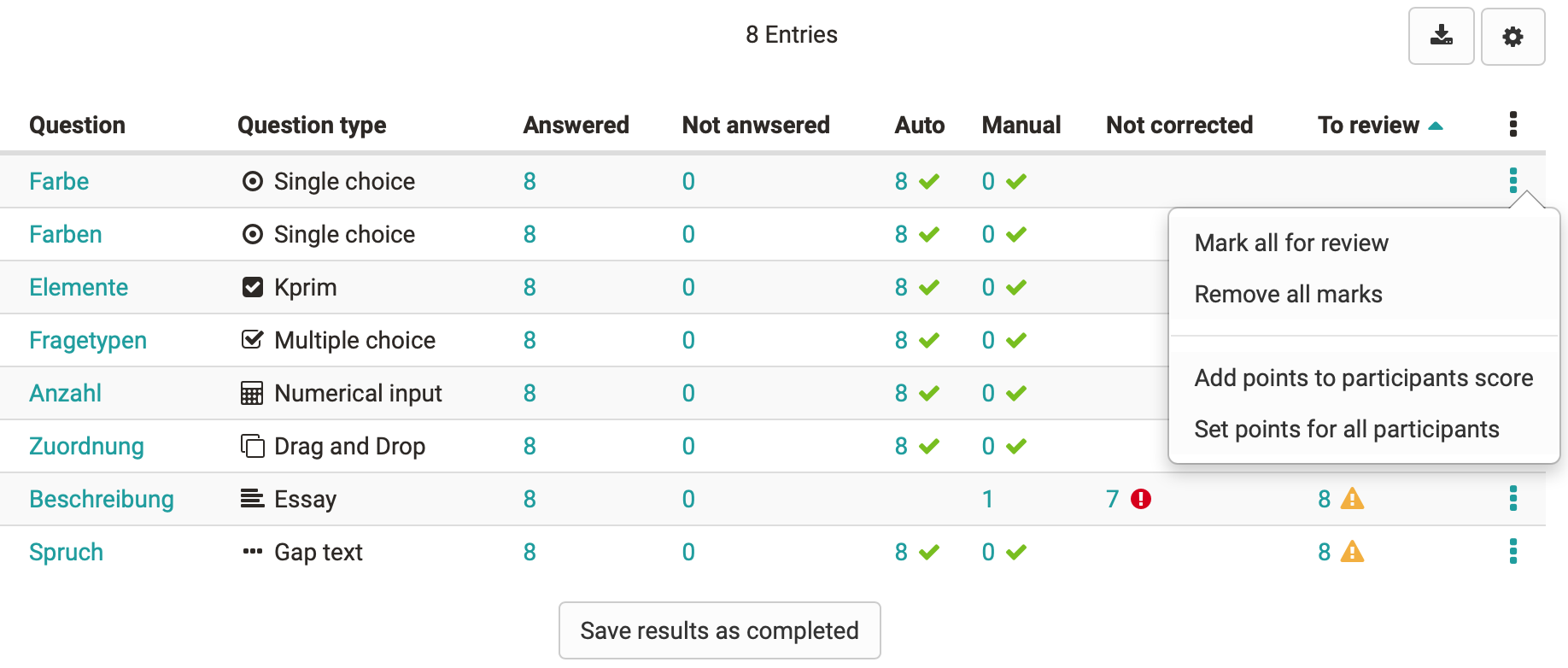Click the download export icon button
This screenshot has width=1568, height=668.
click(x=1441, y=36)
